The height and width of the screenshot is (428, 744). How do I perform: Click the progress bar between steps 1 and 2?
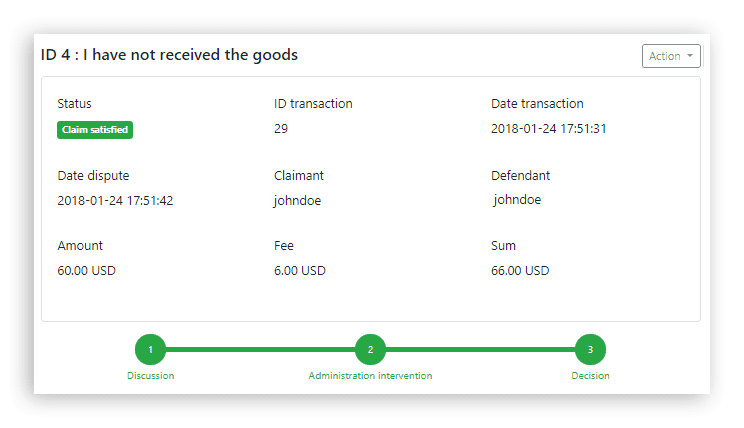pyautogui.click(x=260, y=349)
